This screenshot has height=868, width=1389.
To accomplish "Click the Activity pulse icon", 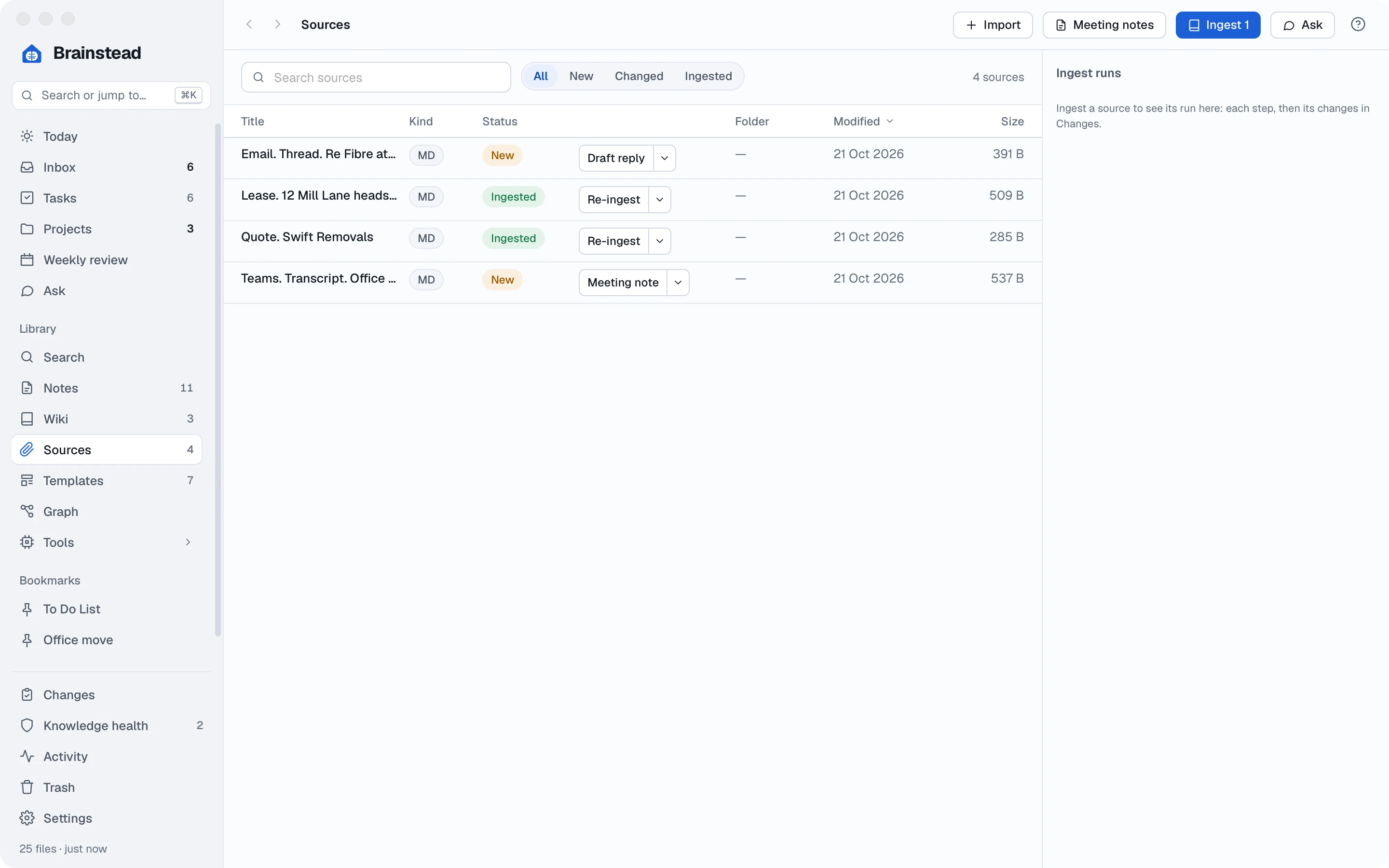I will coord(27,757).
